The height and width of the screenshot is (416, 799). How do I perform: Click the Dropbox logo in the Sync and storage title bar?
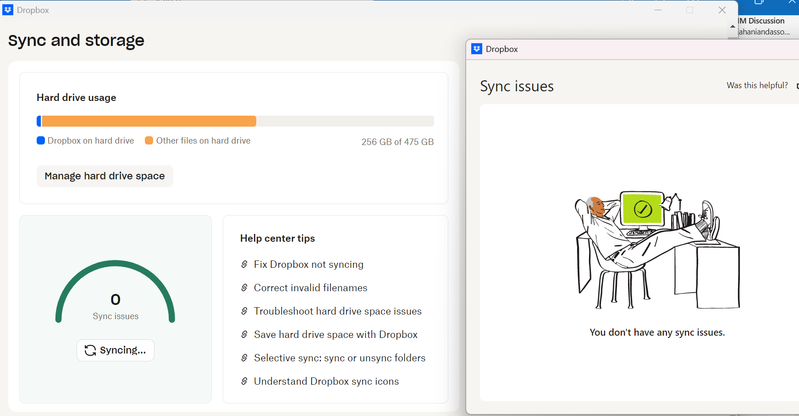pos(8,11)
